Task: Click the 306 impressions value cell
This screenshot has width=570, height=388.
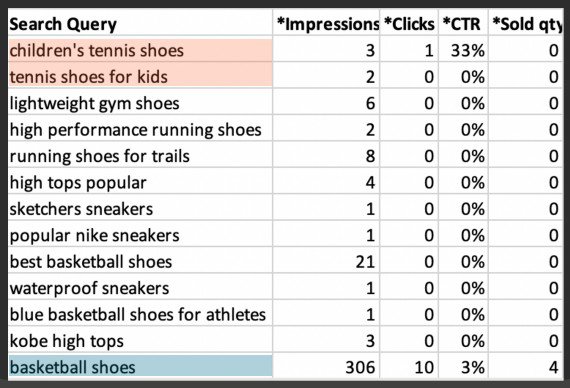Action: [x=326, y=367]
